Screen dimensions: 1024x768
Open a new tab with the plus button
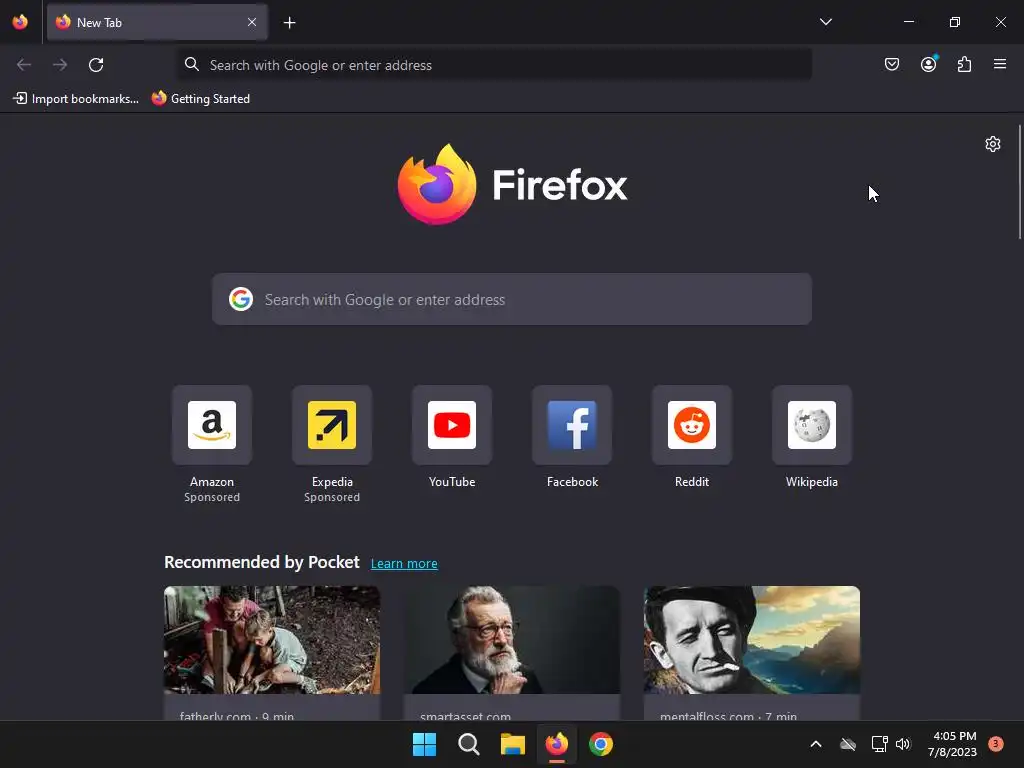click(x=289, y=23)
